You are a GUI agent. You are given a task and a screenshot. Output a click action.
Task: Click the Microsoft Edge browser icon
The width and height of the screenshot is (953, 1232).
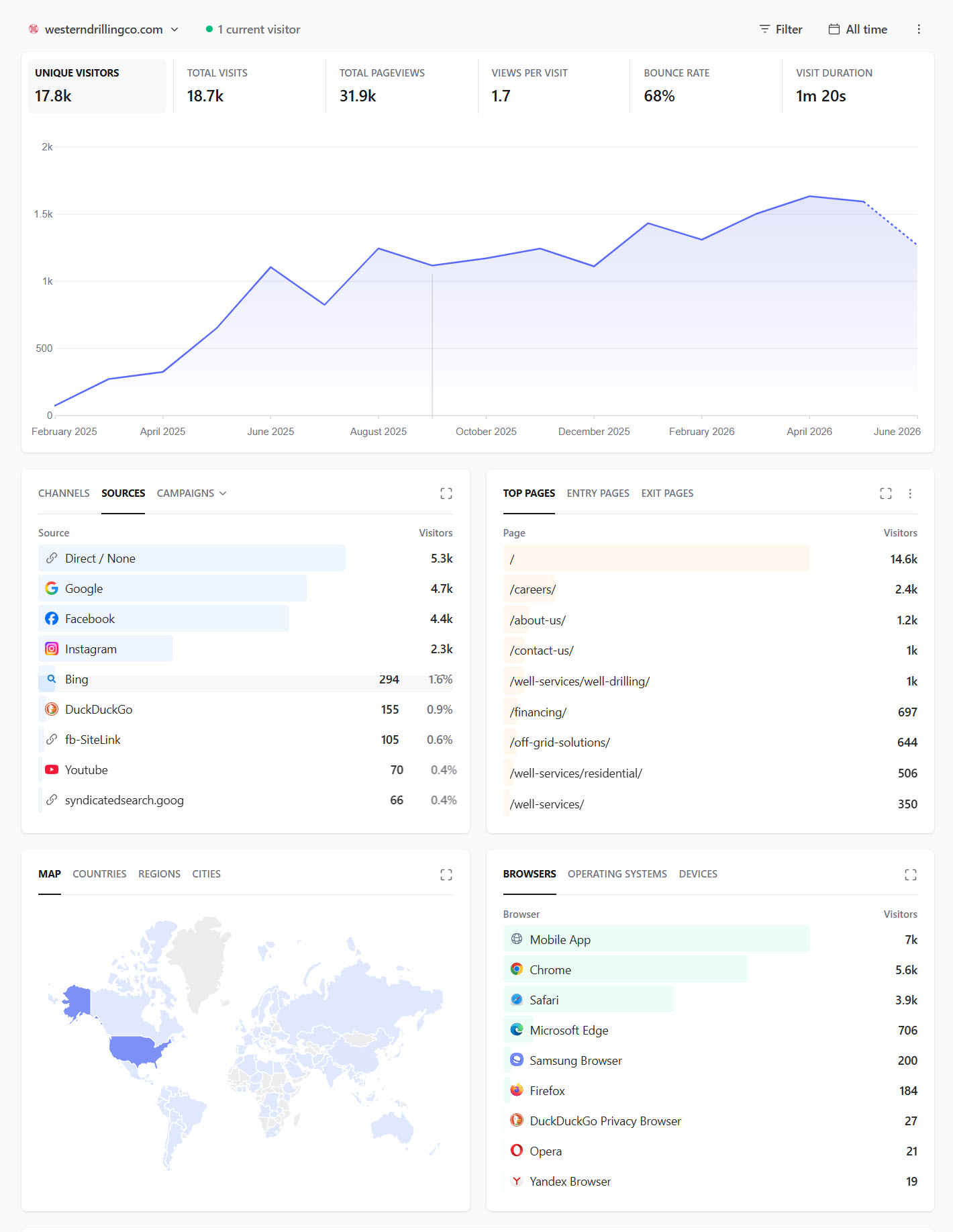point(517,1030)
